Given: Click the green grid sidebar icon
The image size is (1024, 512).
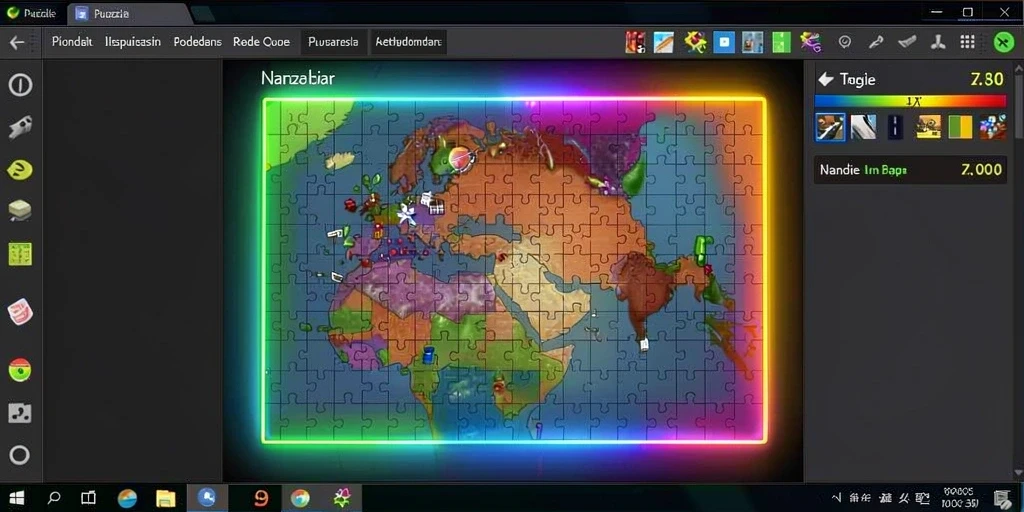Looking at the screenshot, I should 20,253.
